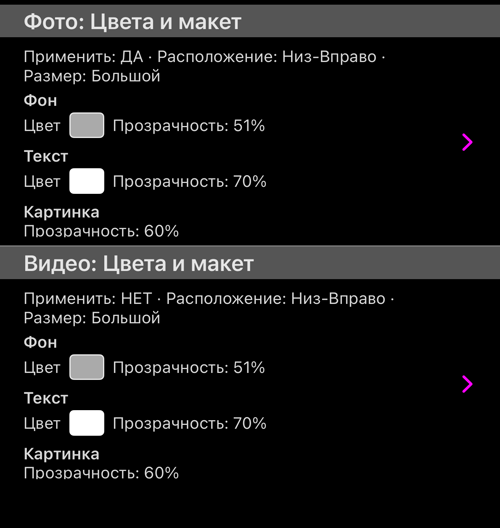Select 'Картинка' label in photo section
The image size is (500, 528).
tap(62, 212)
